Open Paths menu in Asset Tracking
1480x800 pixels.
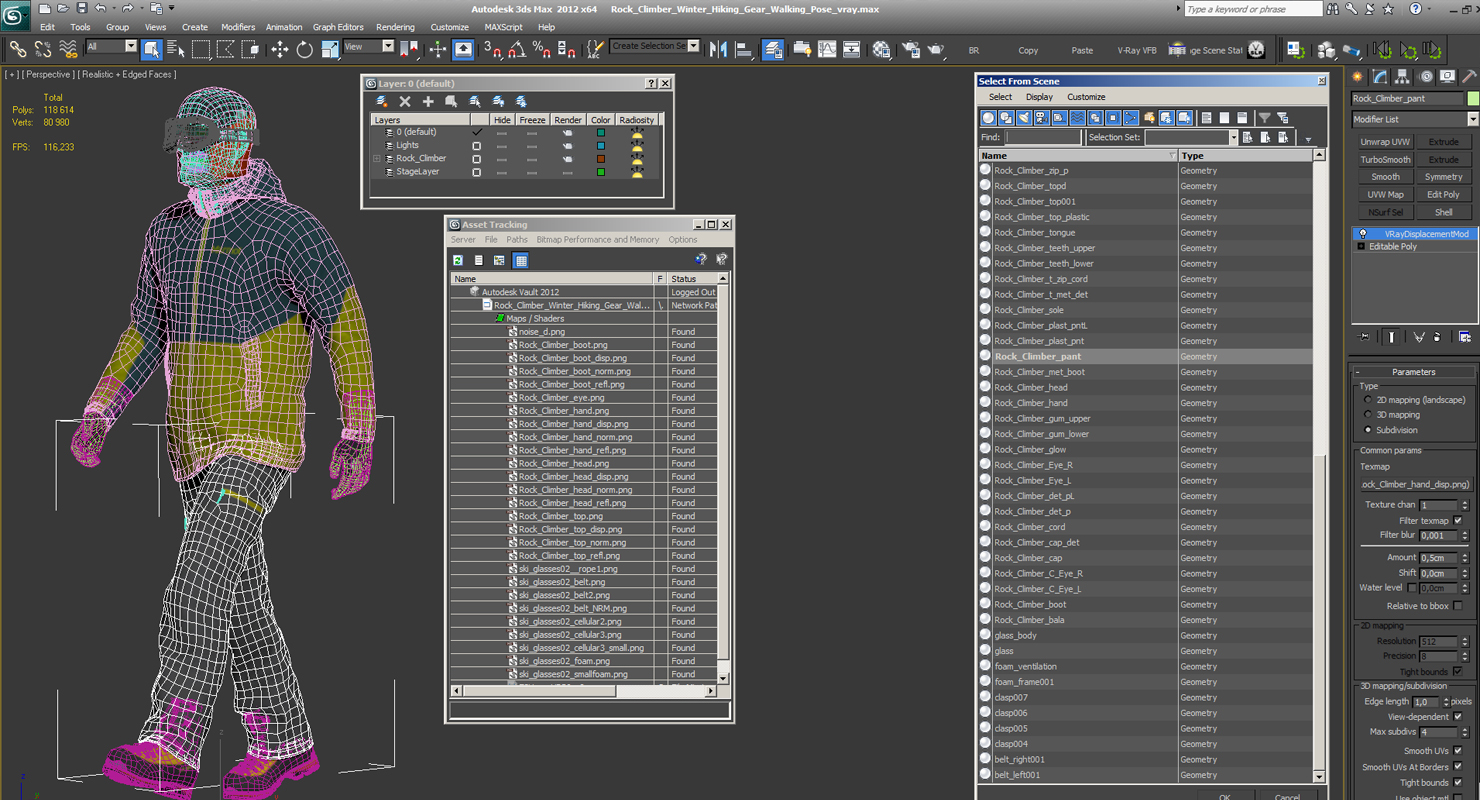click(x=517, y=240)
